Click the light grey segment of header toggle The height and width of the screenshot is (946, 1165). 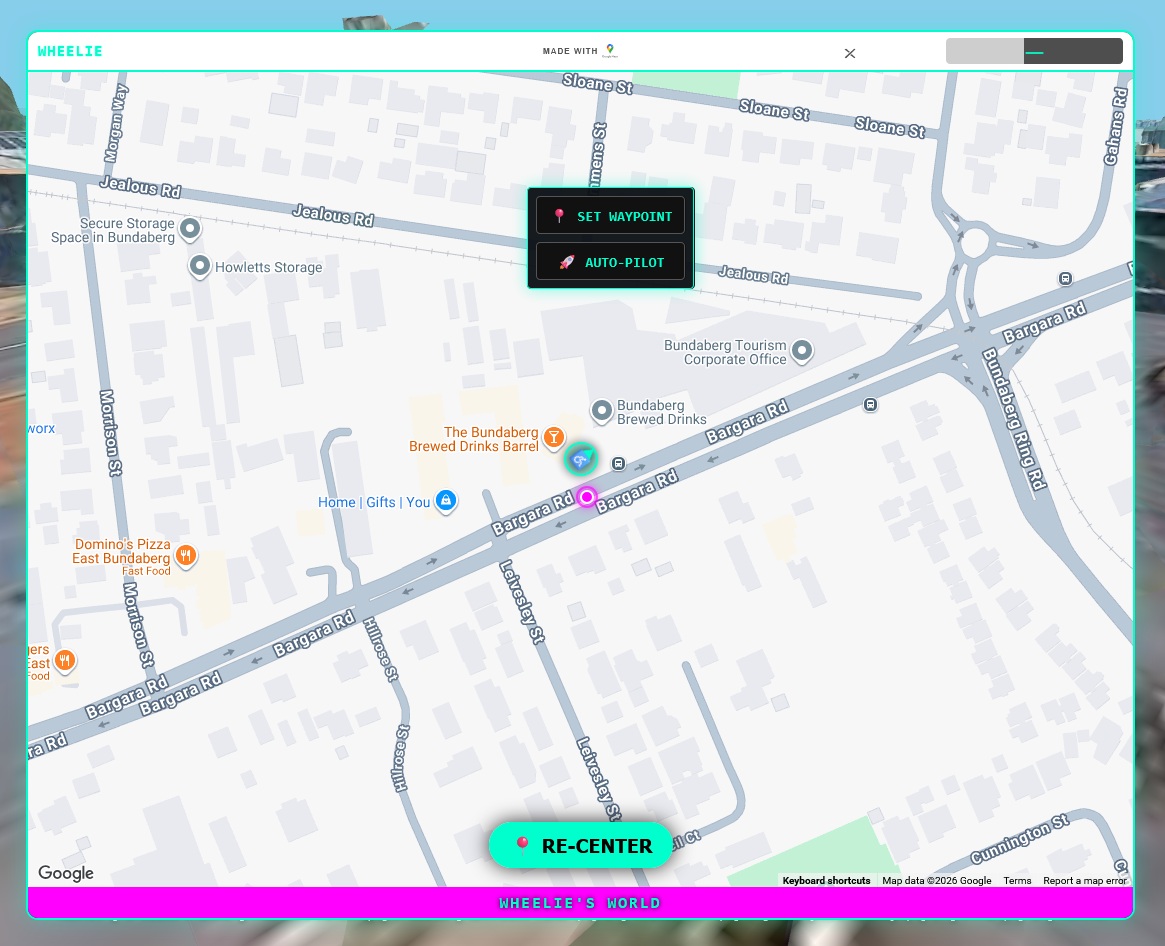click(x=984, y=51)
